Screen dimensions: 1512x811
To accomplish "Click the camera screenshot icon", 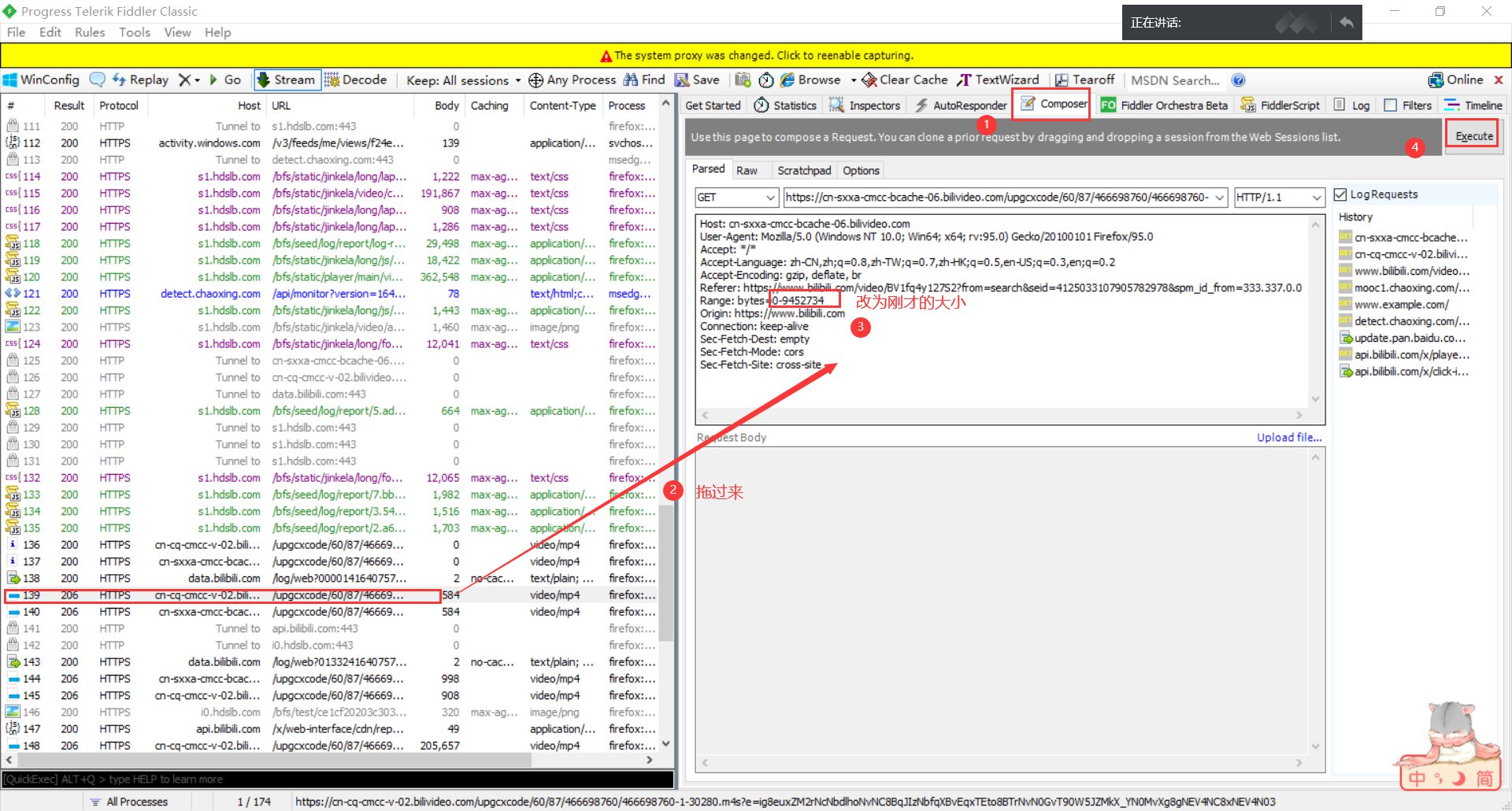I will 743,80.
